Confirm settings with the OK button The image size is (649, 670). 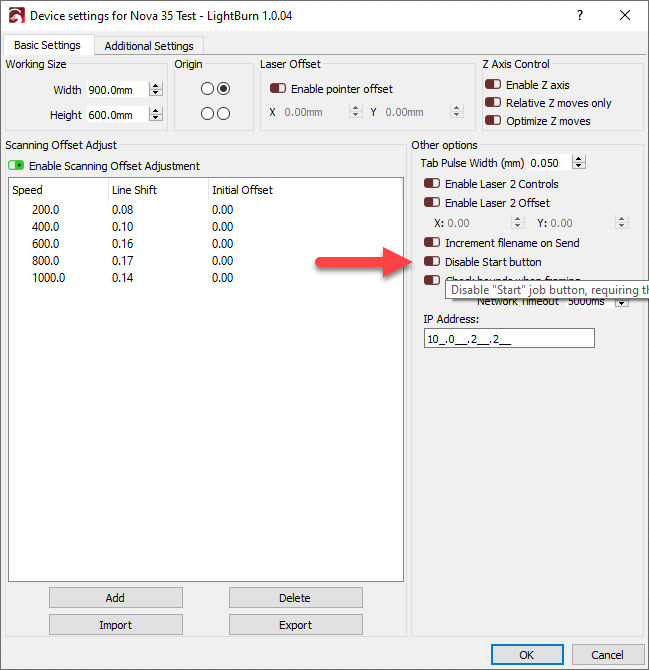coord(527,655)
